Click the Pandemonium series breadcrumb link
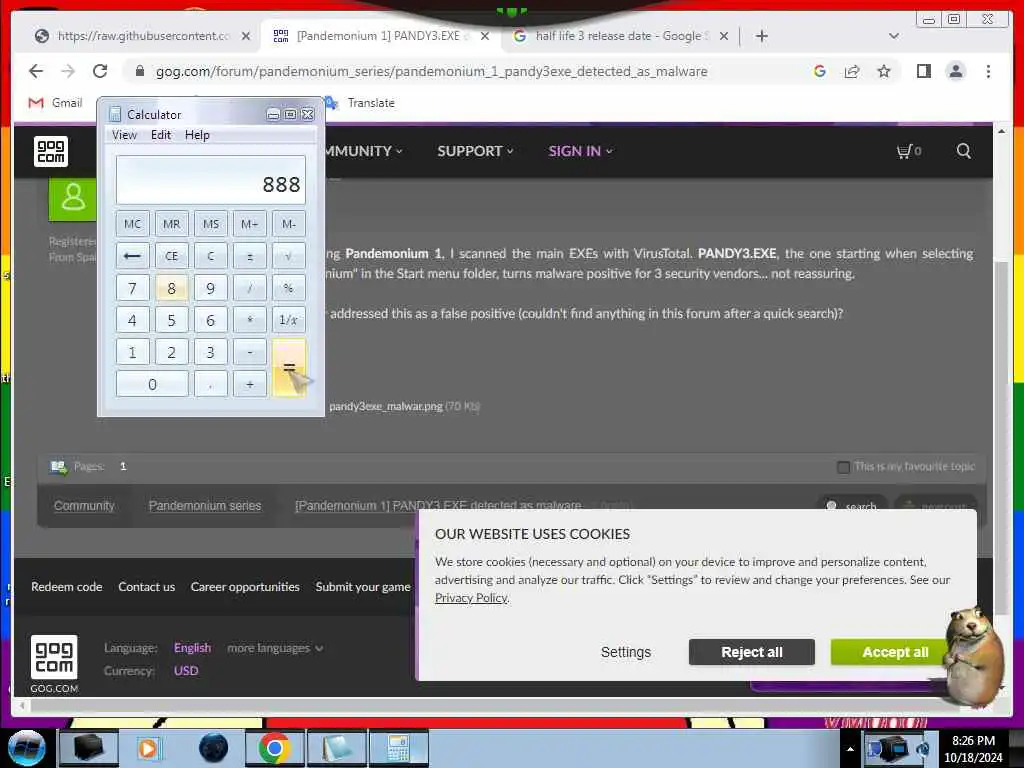Viewport: 1024px width, 768px height. [x=204, y=506]
